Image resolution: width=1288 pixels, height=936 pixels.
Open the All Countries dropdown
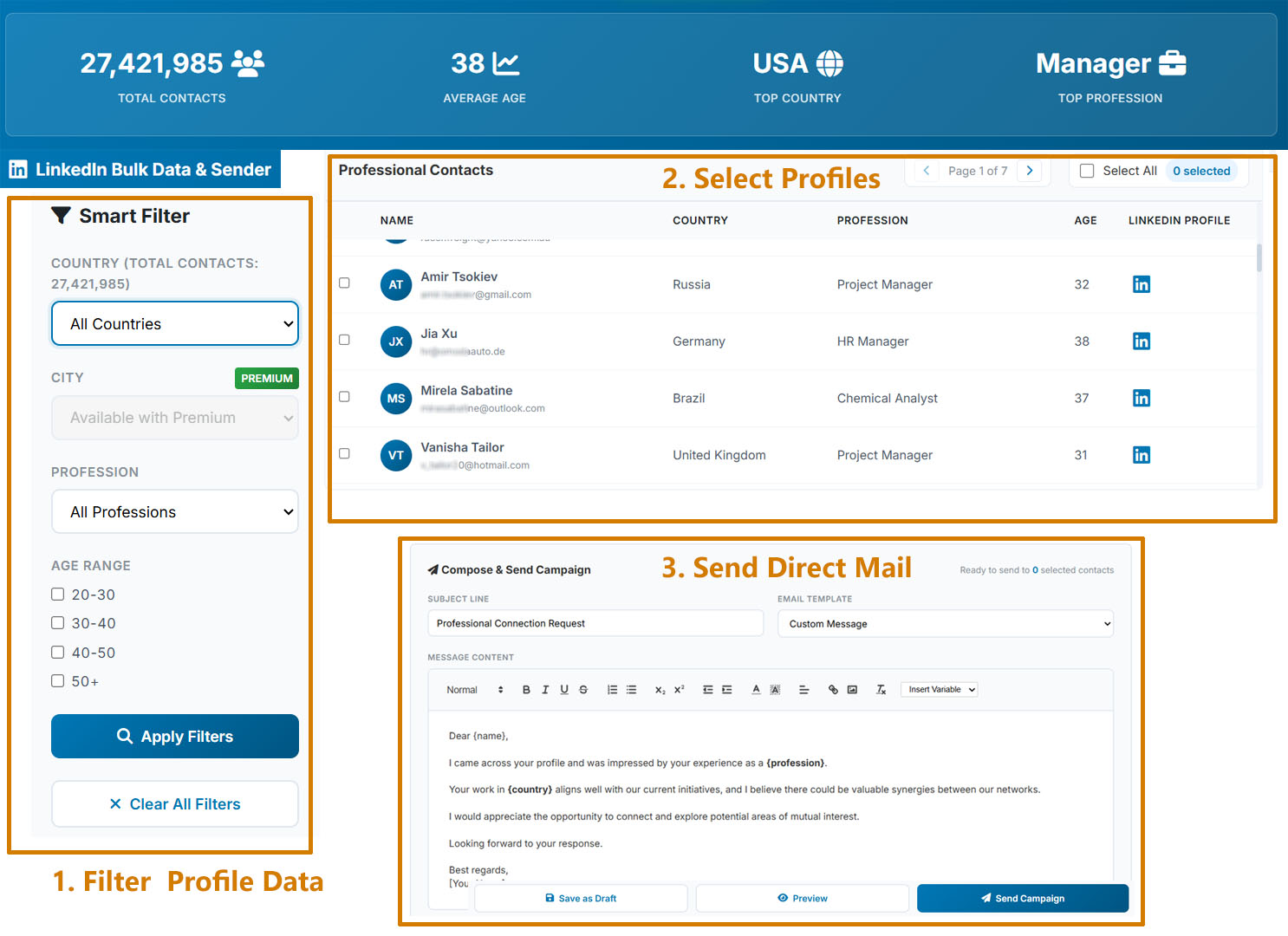(174, 323)
